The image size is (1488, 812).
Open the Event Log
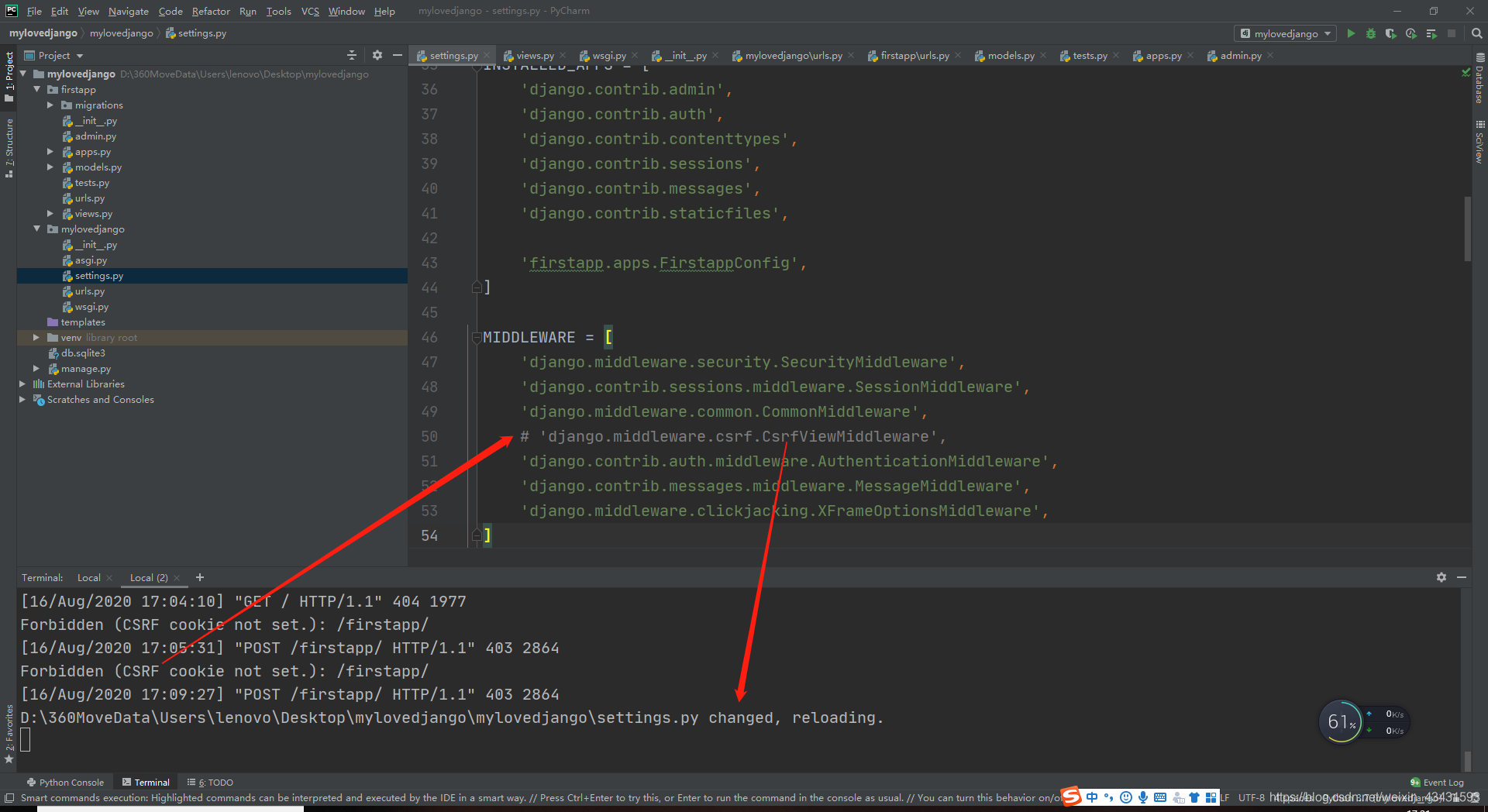click(1437, 783)
